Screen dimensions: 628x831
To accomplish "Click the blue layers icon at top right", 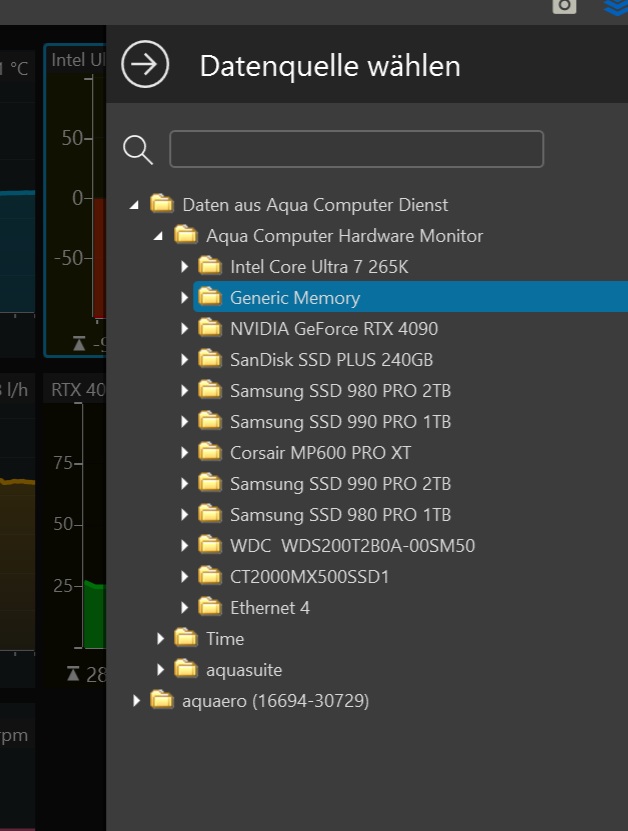I will [x=616, y=6].
